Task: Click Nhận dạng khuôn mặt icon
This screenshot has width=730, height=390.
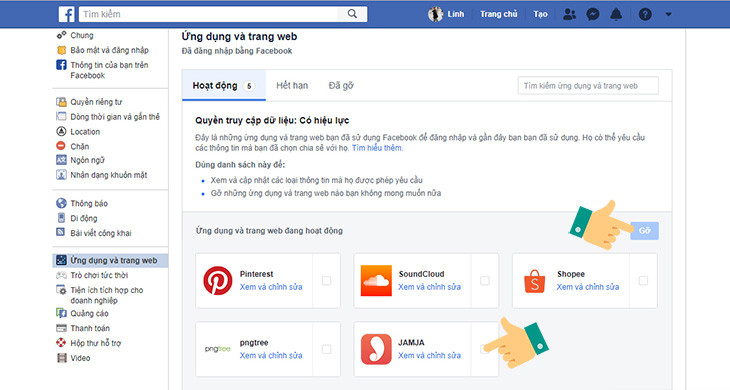Action: pos(61,175)
